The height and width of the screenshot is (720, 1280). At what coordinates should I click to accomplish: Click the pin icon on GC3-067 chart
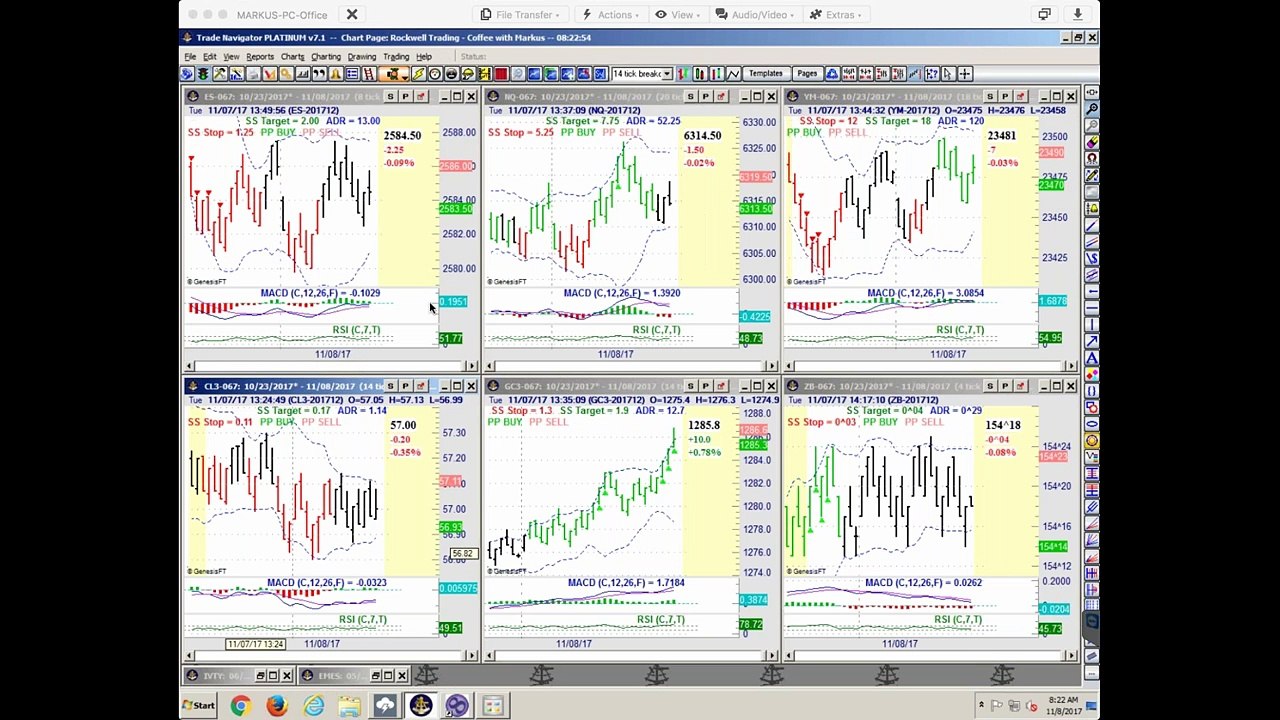[x=721, y=386]
